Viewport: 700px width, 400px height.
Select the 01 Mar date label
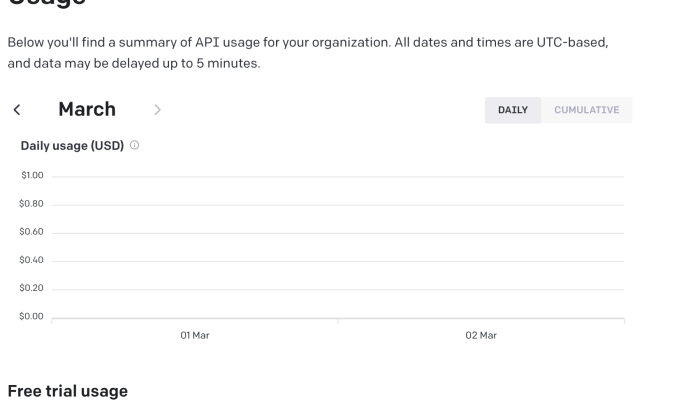pos(195,335)
